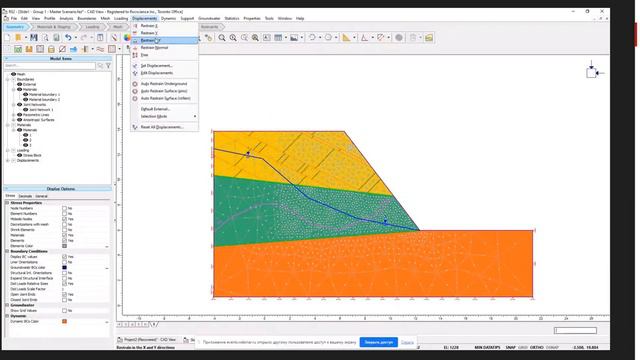
Task: Click the Redo arrow icon
Action: tap(84, 38)
